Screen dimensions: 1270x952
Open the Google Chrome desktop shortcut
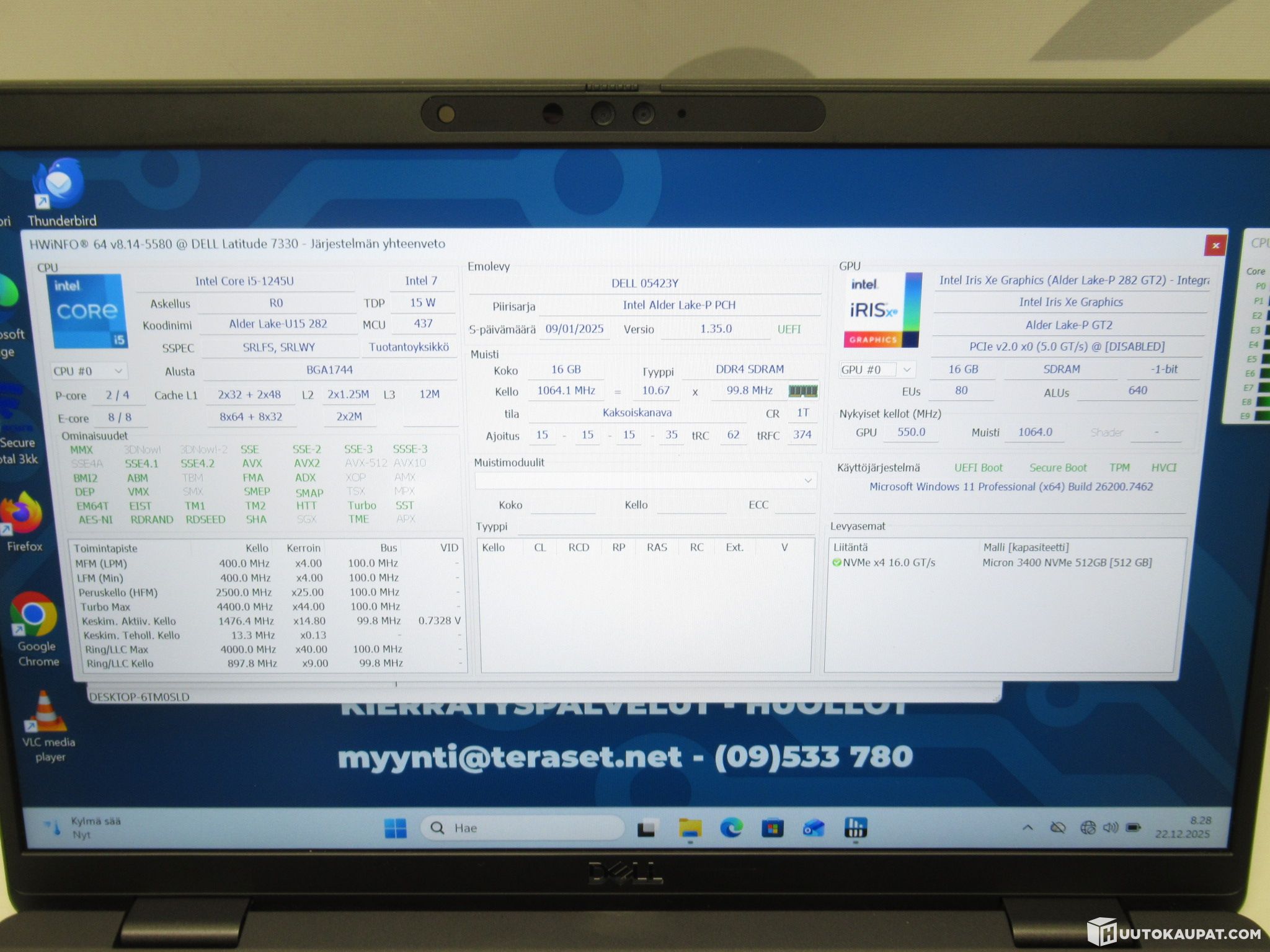click(36, 629)
